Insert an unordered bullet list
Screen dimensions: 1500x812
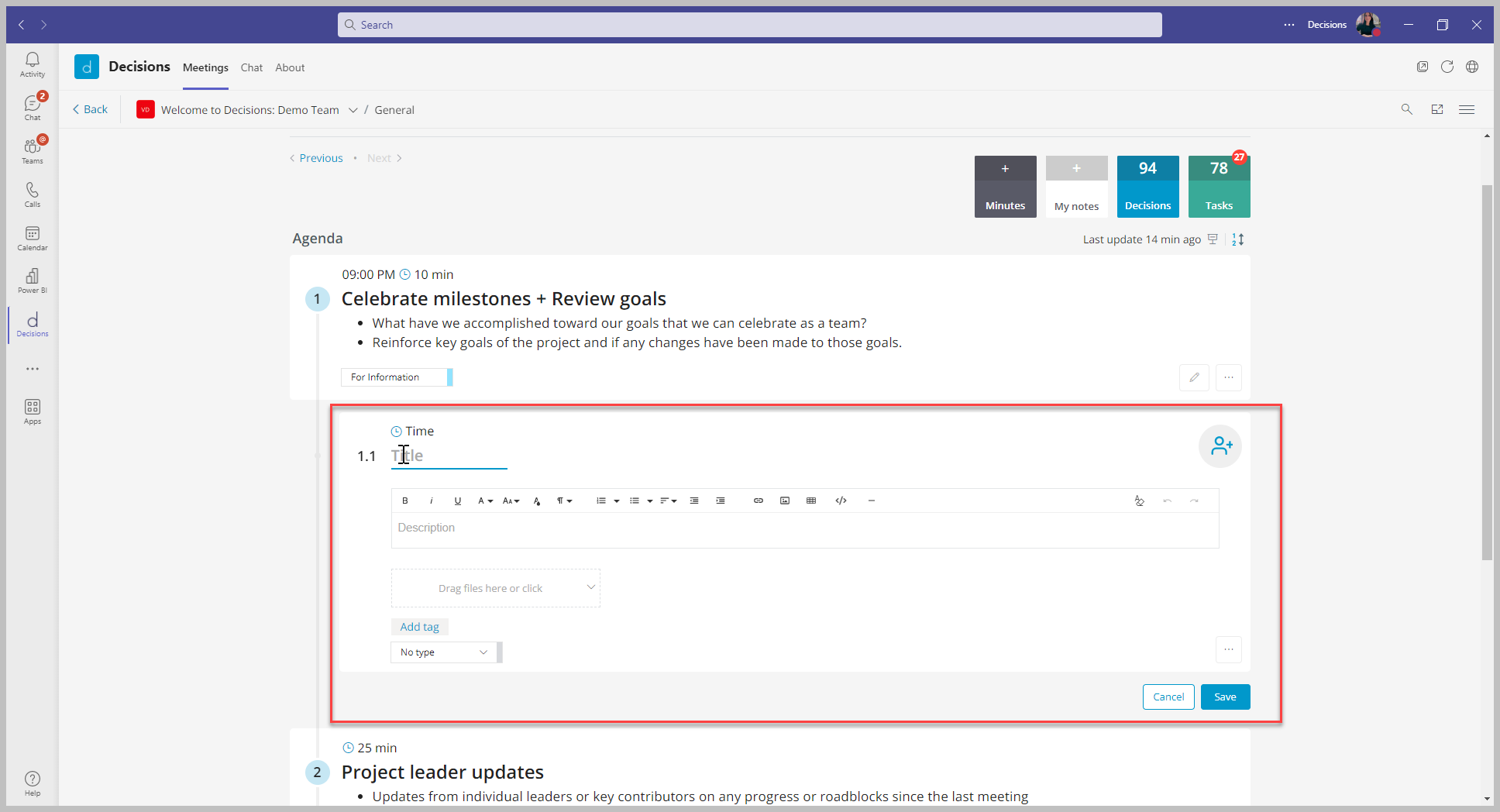point(634,501)
